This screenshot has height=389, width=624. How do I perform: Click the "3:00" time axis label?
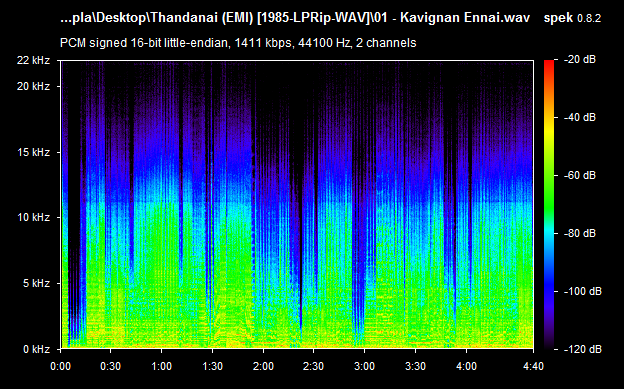(365, 366)
